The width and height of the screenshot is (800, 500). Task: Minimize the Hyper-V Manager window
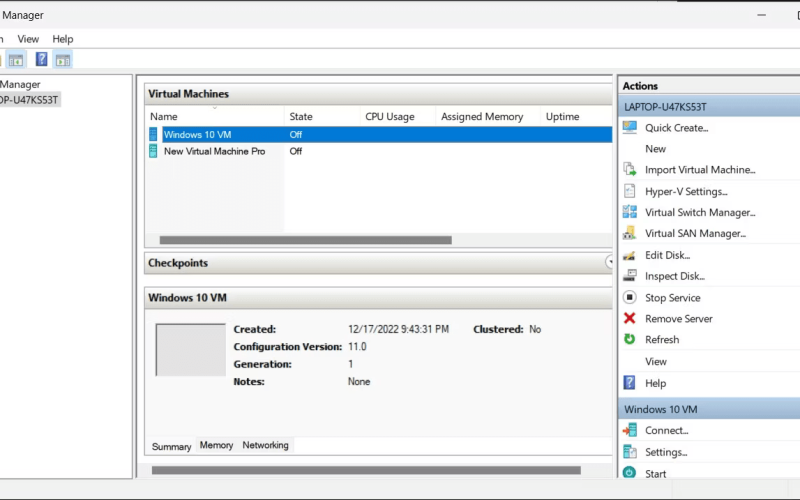pyautogui.click(x=761, y=15)
